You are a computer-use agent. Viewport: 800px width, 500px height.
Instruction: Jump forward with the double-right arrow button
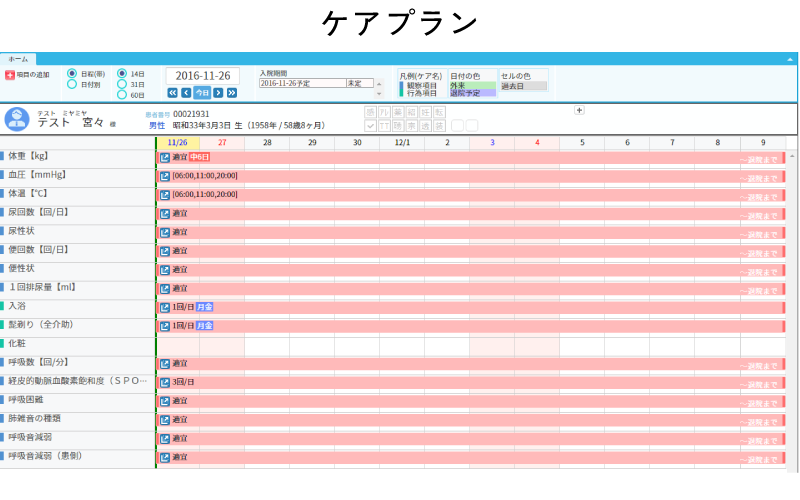[x=232, y=92]
